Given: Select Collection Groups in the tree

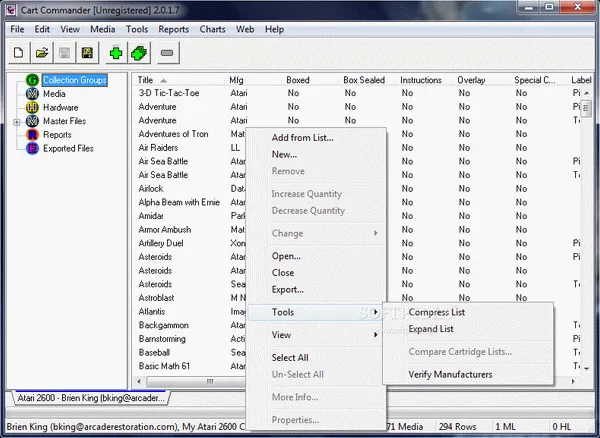Looking at the screenshot, I should [x=74, y=80].
